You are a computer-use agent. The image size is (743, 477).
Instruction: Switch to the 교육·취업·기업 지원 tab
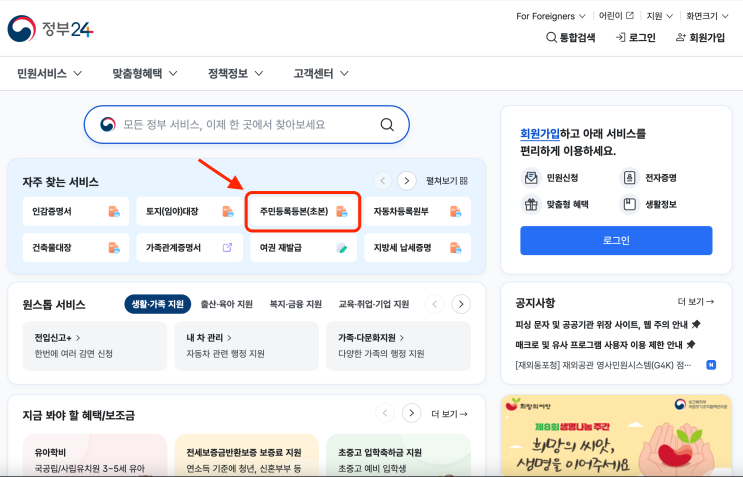tap(374, 304)
